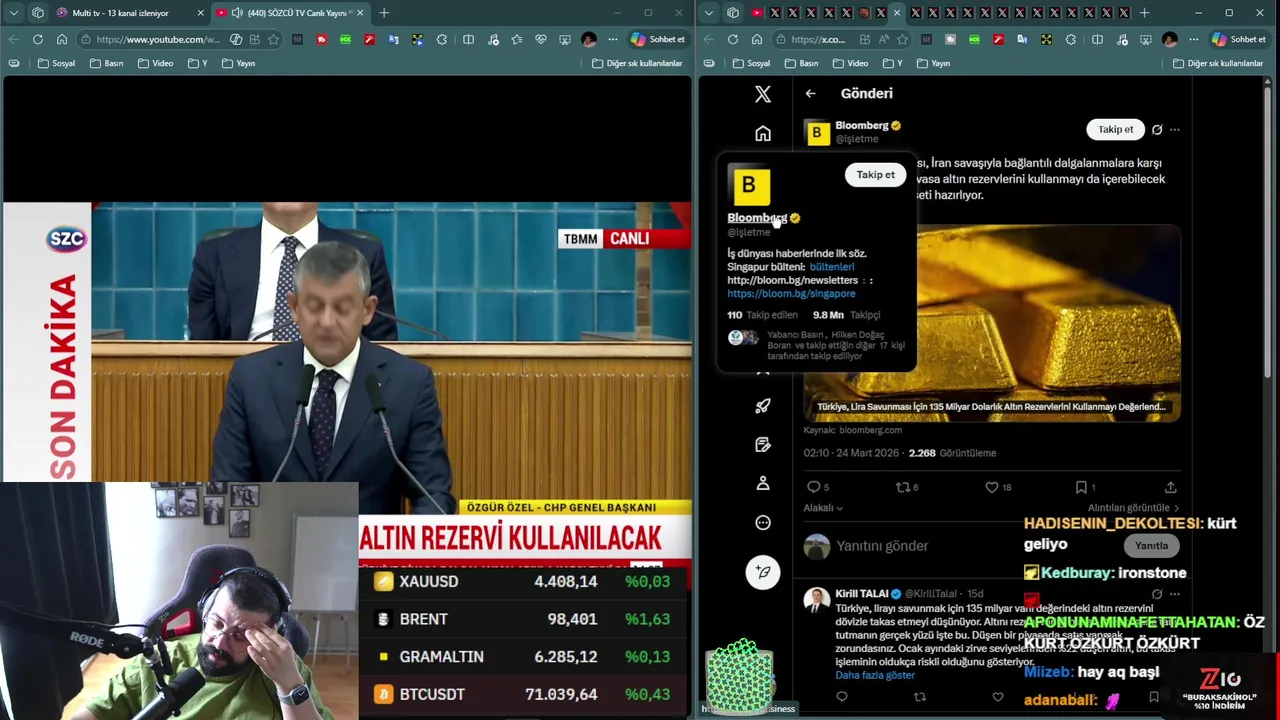
Task: Open new tab in YouTube window
Action: 384,13
